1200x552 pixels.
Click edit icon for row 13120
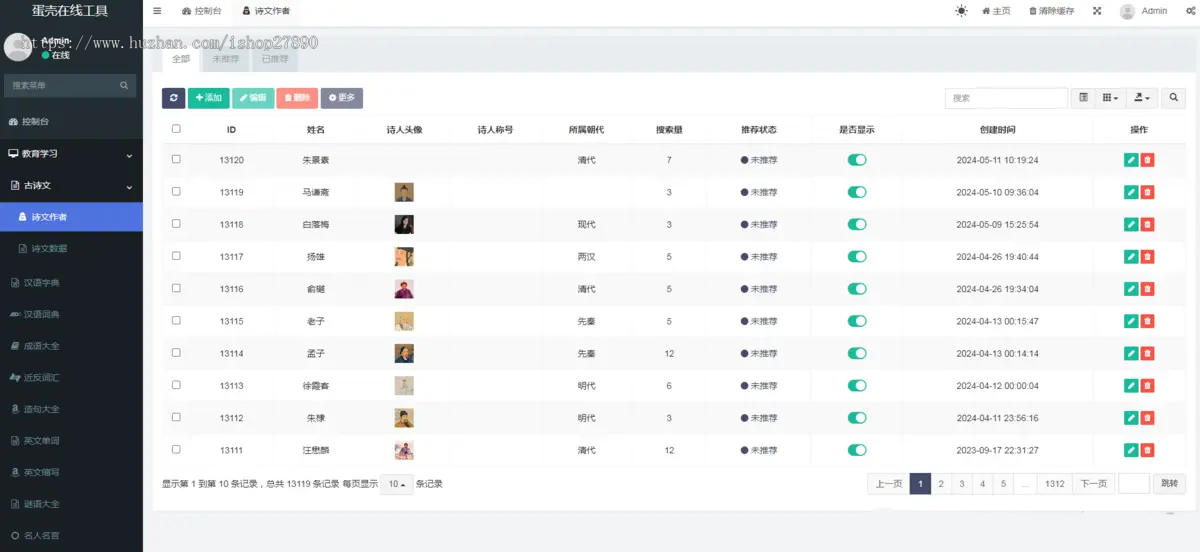[1131, 160]
